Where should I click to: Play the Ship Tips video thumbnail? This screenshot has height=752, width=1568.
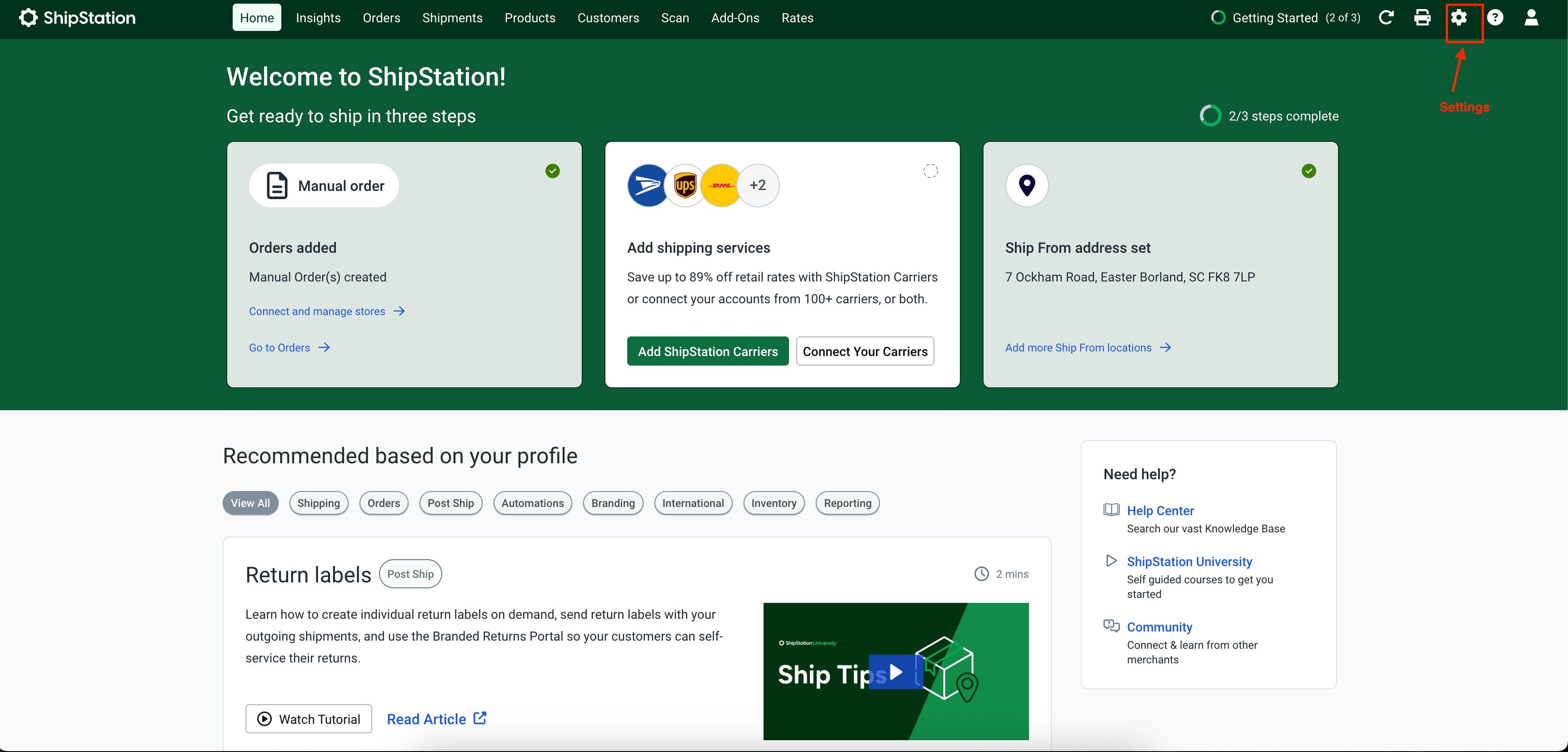tap(895, 672)
